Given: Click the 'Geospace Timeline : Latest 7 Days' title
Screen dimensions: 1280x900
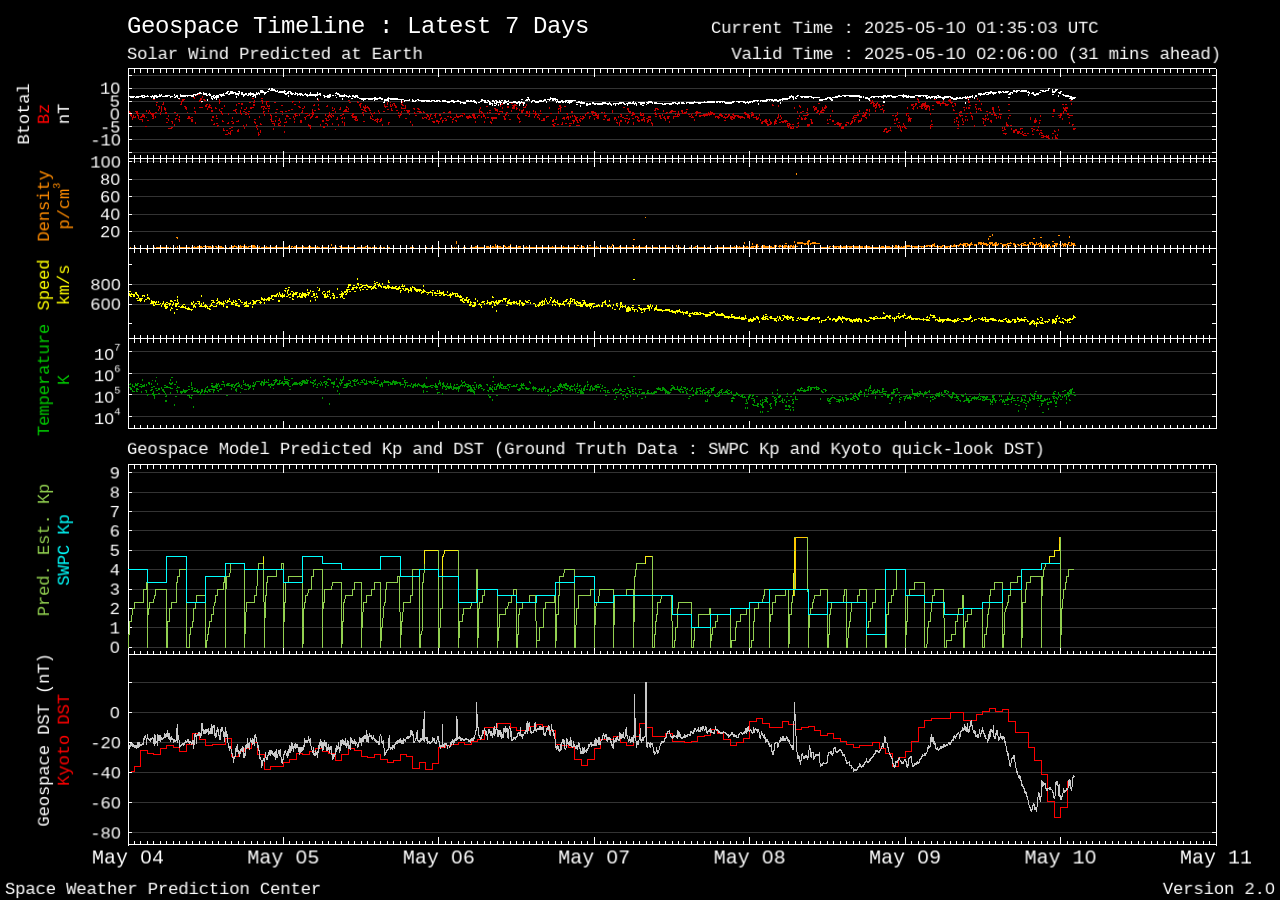Looking at the screenshot, I should pyautogui.click(x=358, y=27).
